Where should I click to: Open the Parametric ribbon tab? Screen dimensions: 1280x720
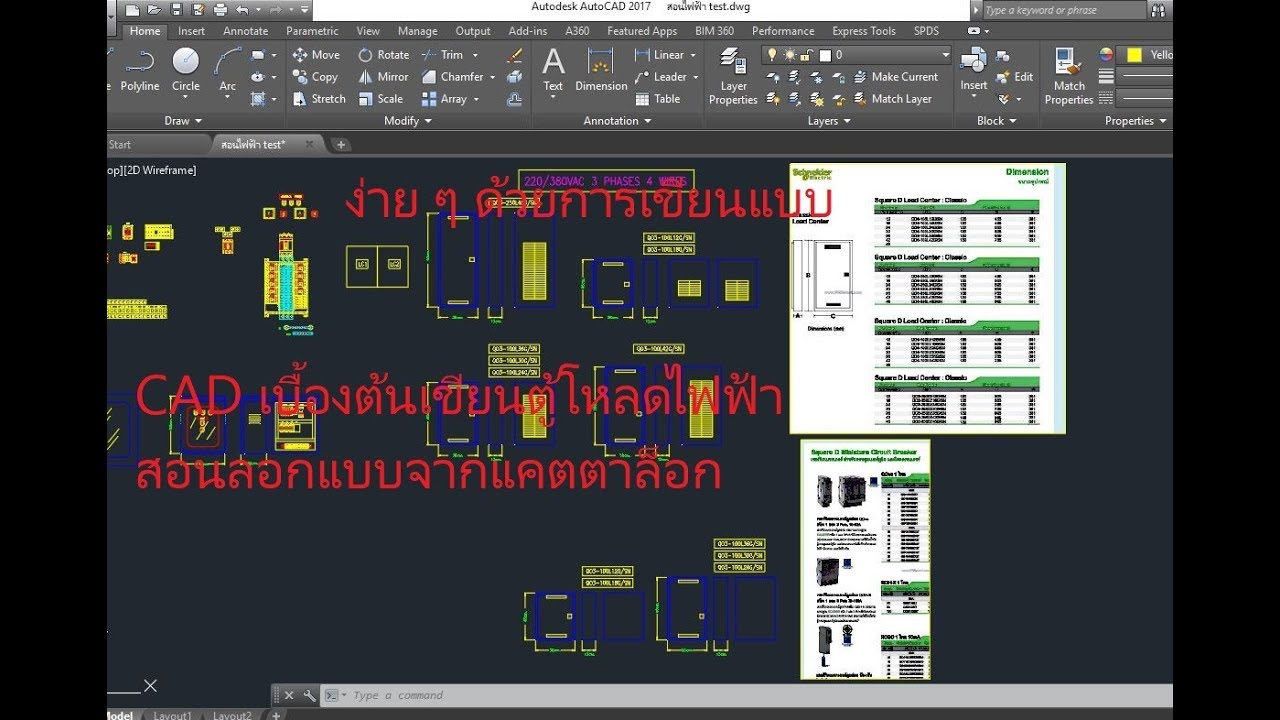(x=312, y=31)
